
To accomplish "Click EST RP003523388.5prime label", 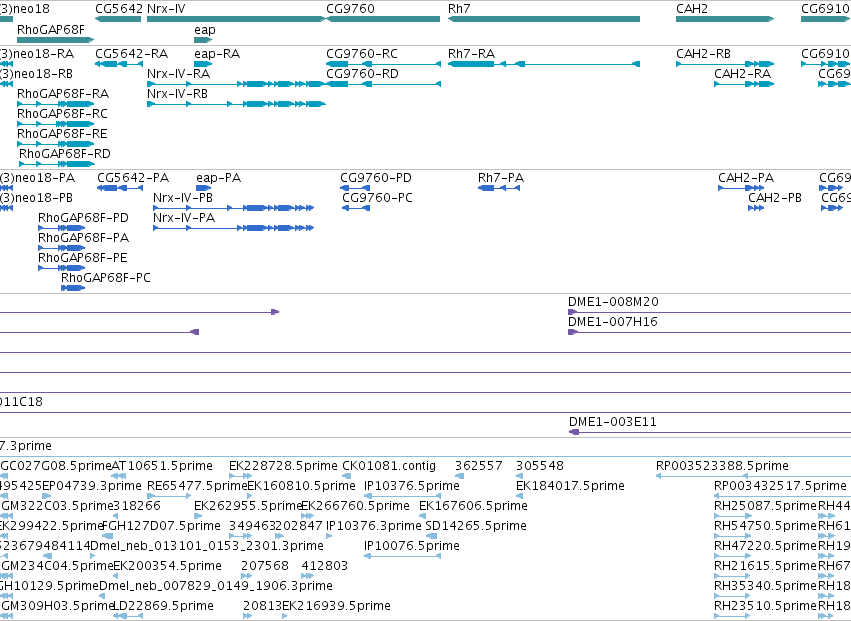I will [722, 466].
